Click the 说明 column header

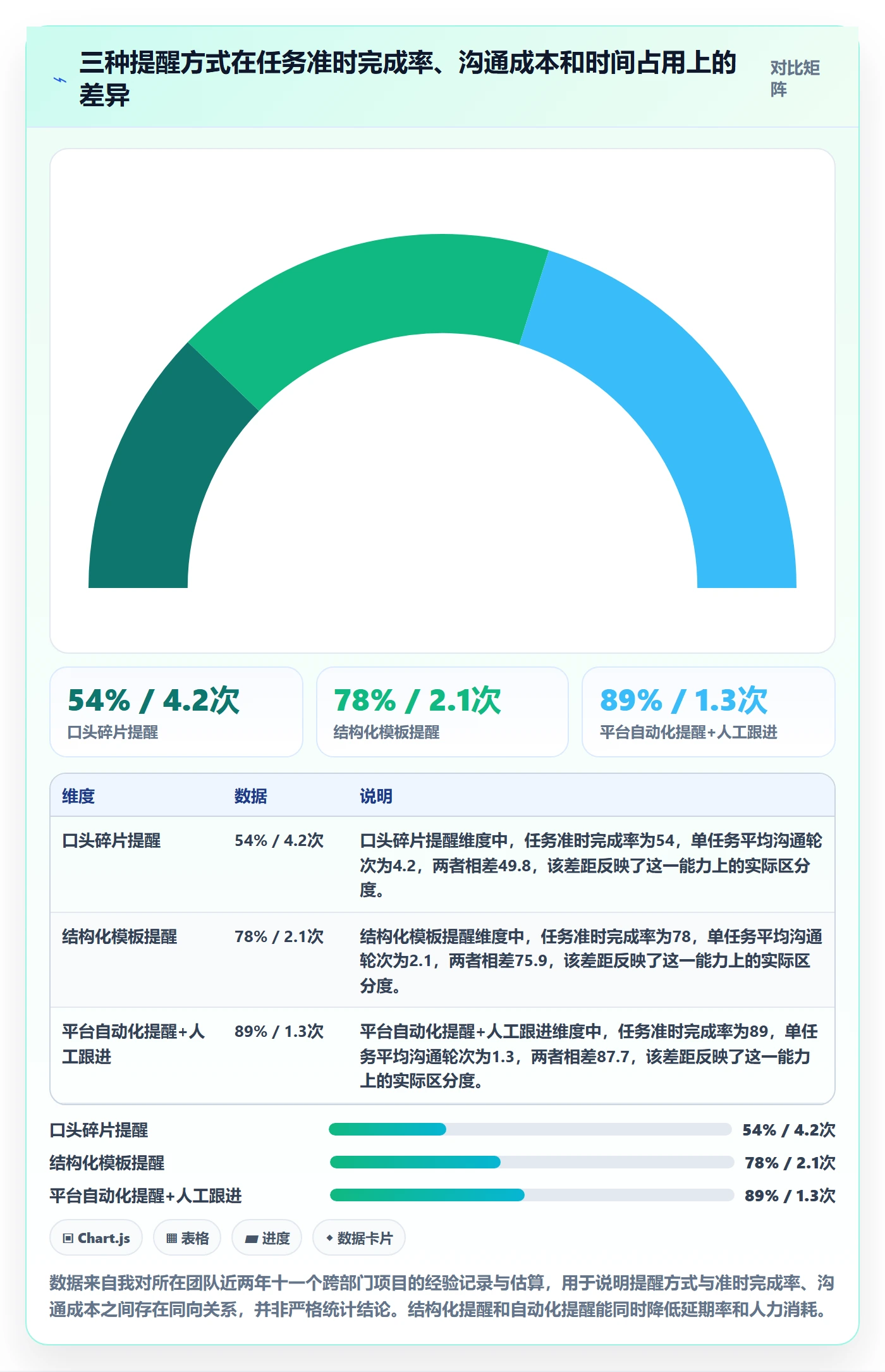point(376,796)
